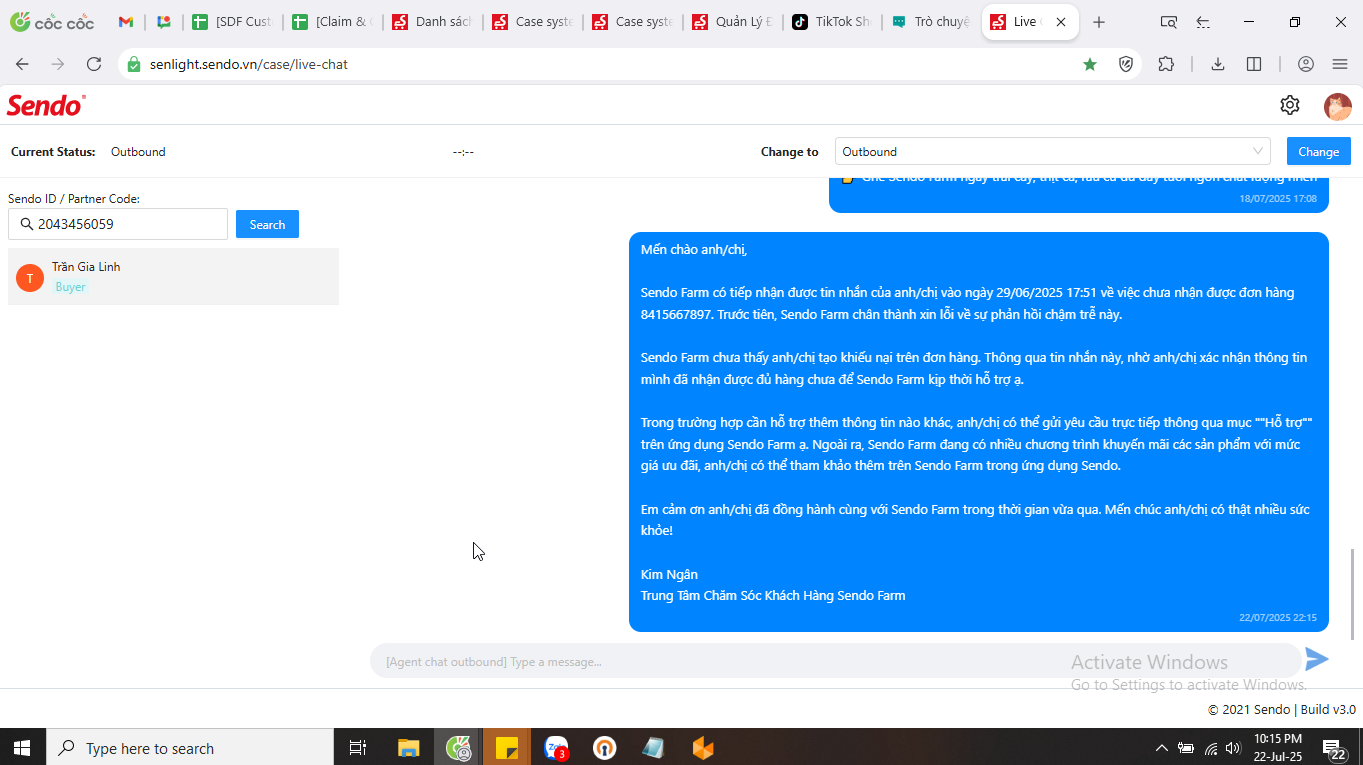Reload the current page

[94, 64]
